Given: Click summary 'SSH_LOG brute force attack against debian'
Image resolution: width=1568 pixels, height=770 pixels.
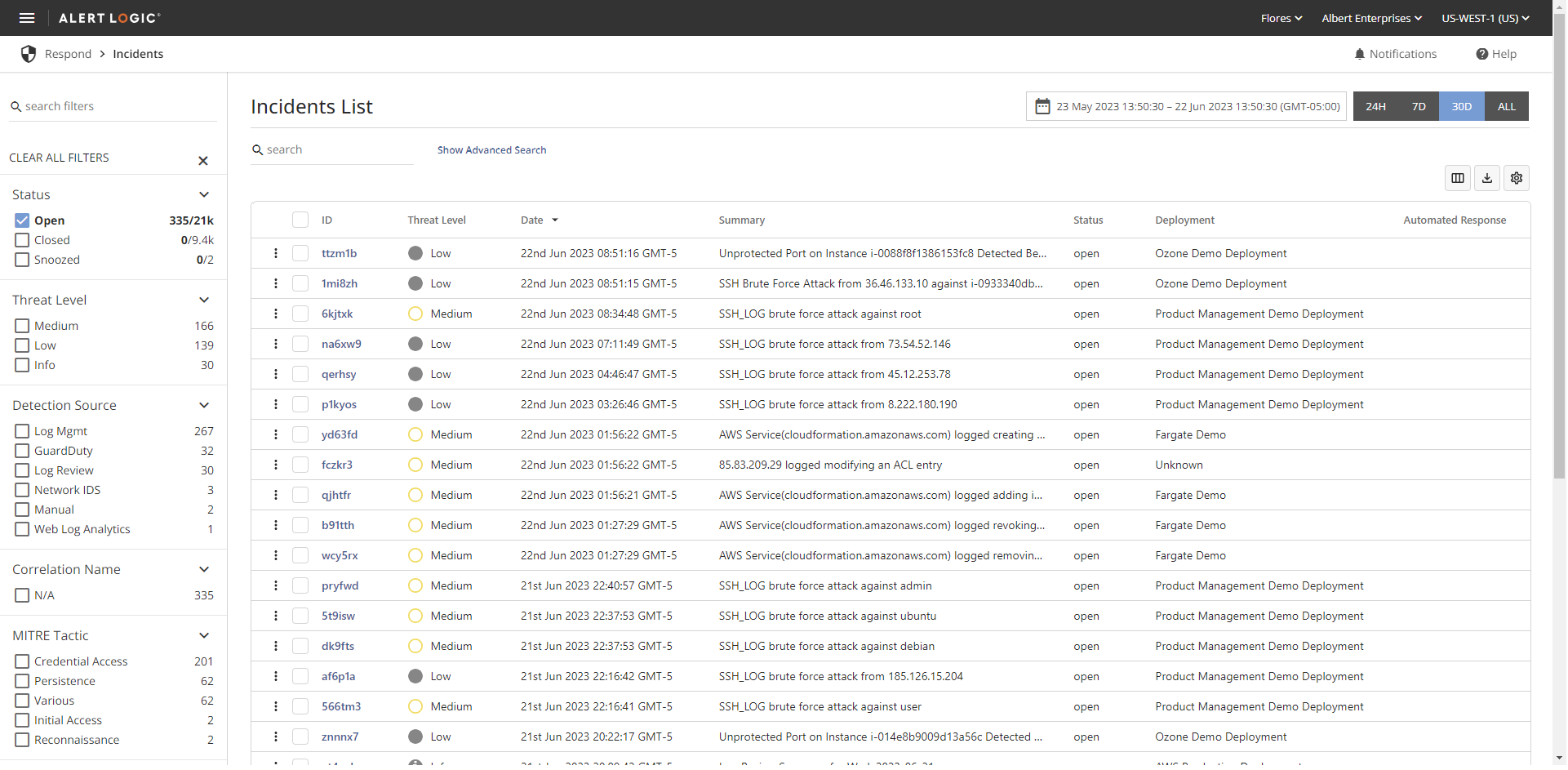Looking at the screenshot, I should (x=826, y=646).
